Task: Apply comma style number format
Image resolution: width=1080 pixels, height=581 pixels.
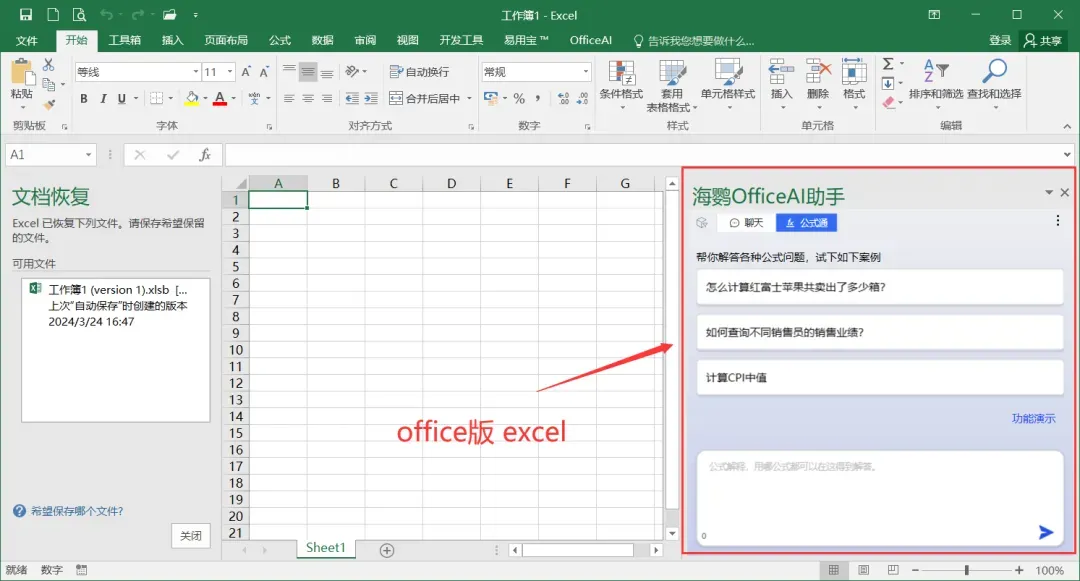Action: tap(537, 98)
